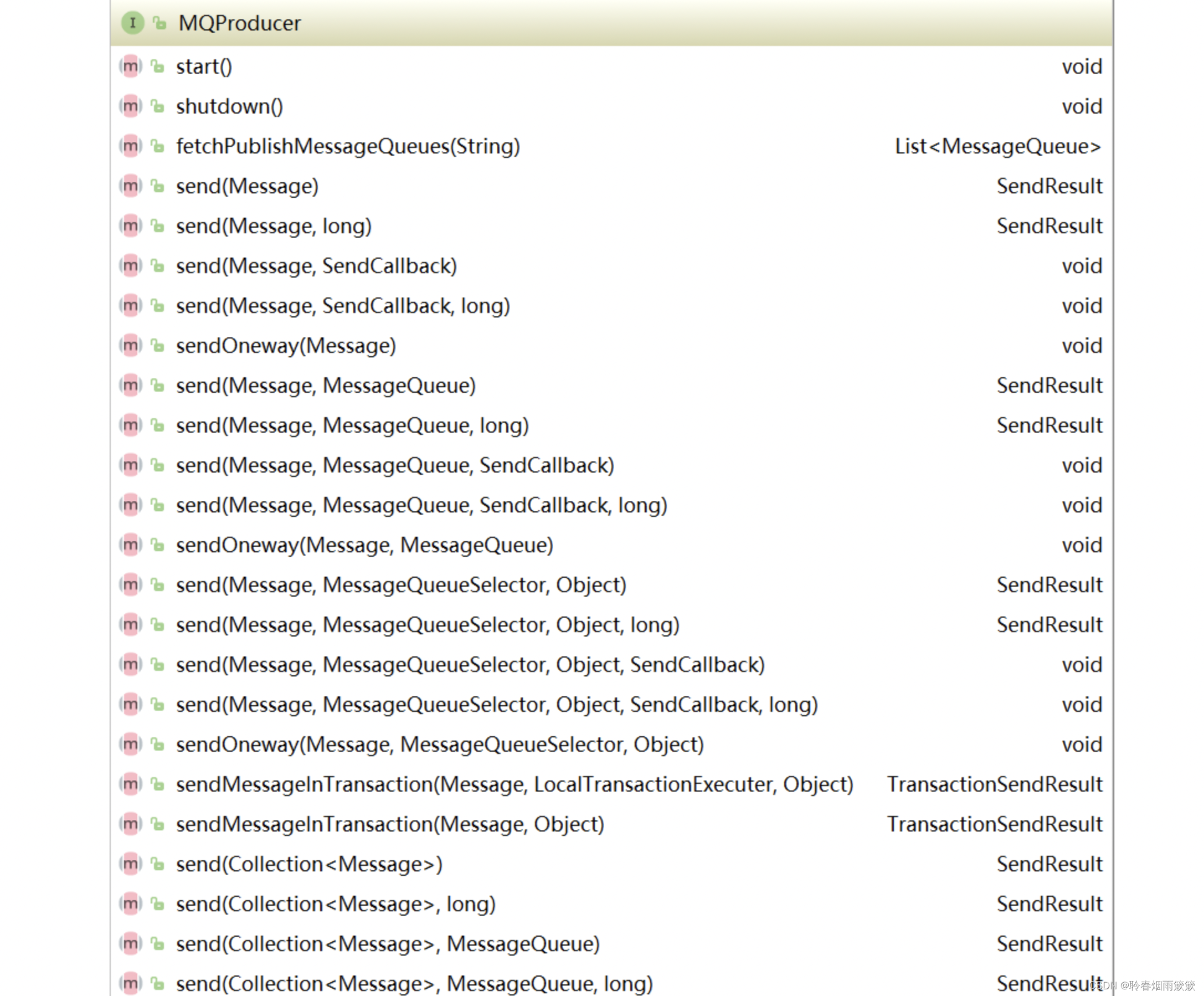Click void return type of start()
This screenshot has width=1204, height=996.
[x=1082, y=66]
